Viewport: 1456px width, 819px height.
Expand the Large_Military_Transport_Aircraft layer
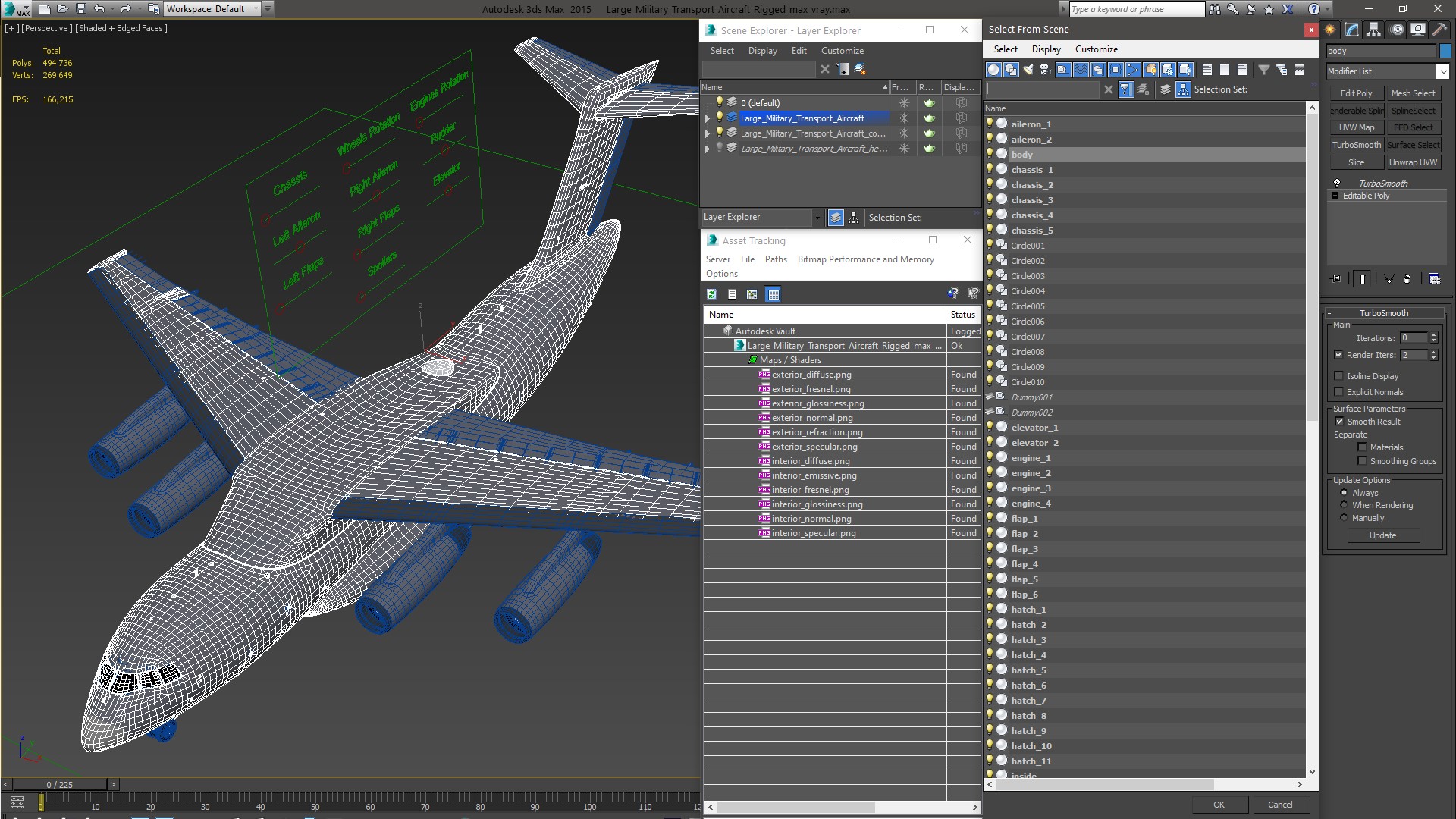[x=708, y=118]
